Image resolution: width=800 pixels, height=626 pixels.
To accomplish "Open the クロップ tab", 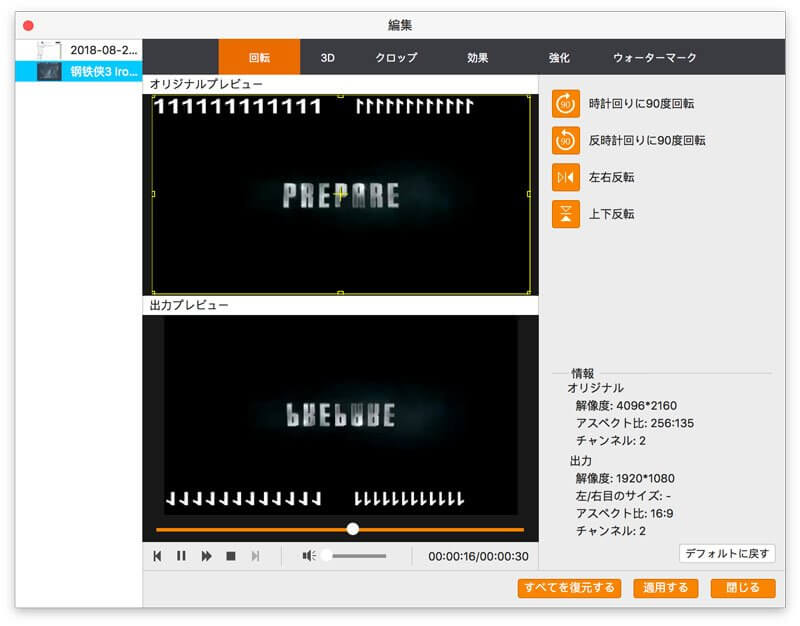I will (x=396, y=58).
